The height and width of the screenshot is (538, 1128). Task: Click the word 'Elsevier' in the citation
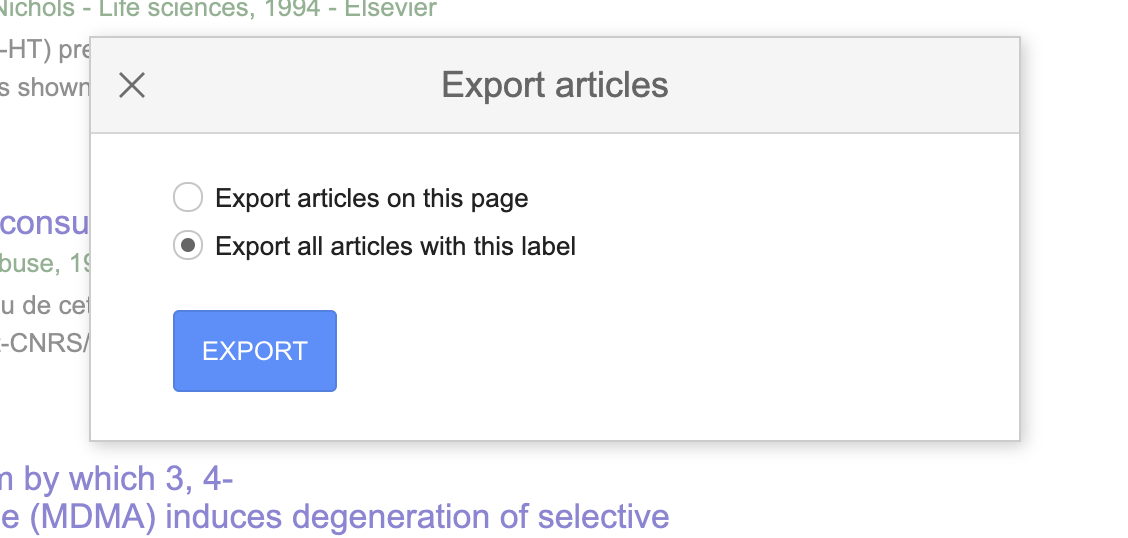coord(390,9)
